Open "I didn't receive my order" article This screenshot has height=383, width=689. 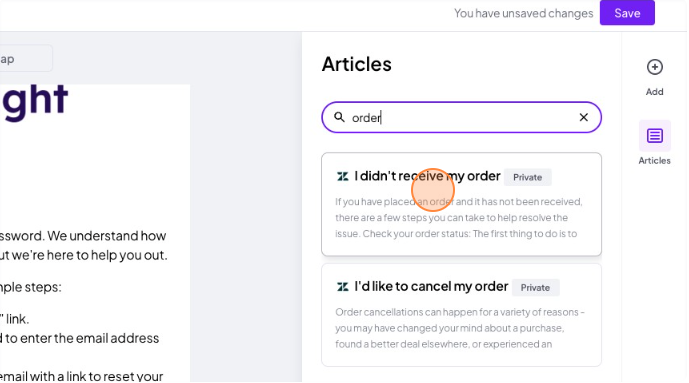tap(427, 176)
